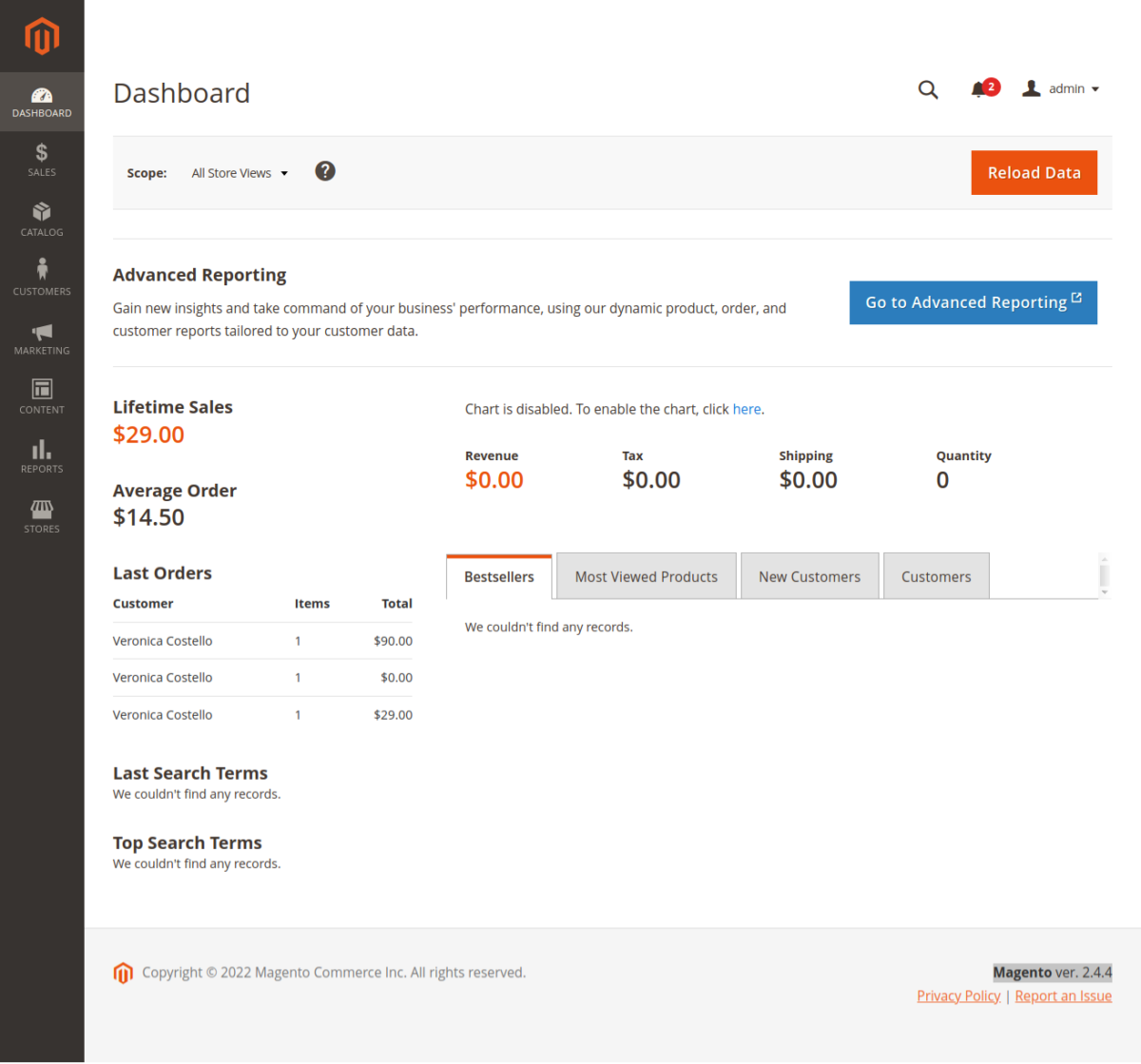This screenshot has height=1064, width=1141.
Task: Expand the All Store Views dropdown
Action: [x=239, y=172]
